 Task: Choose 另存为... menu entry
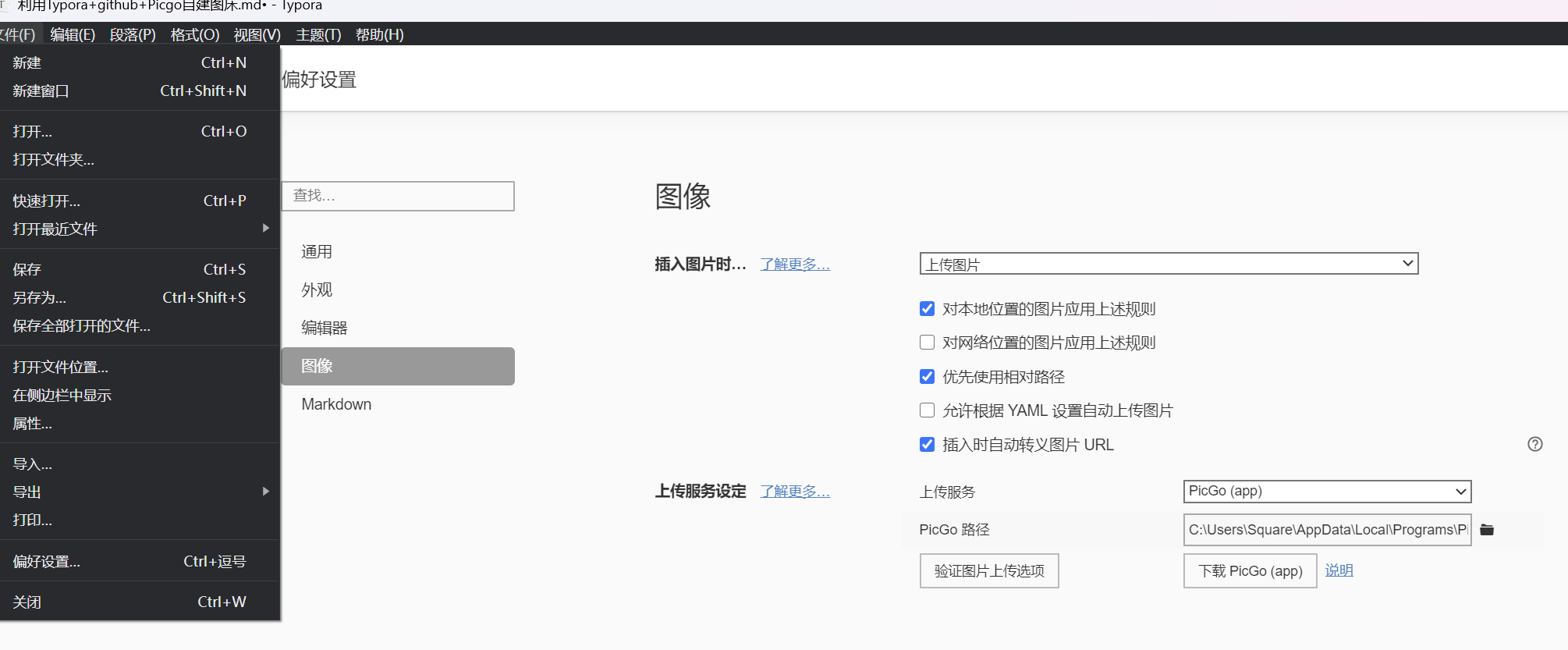140,297
